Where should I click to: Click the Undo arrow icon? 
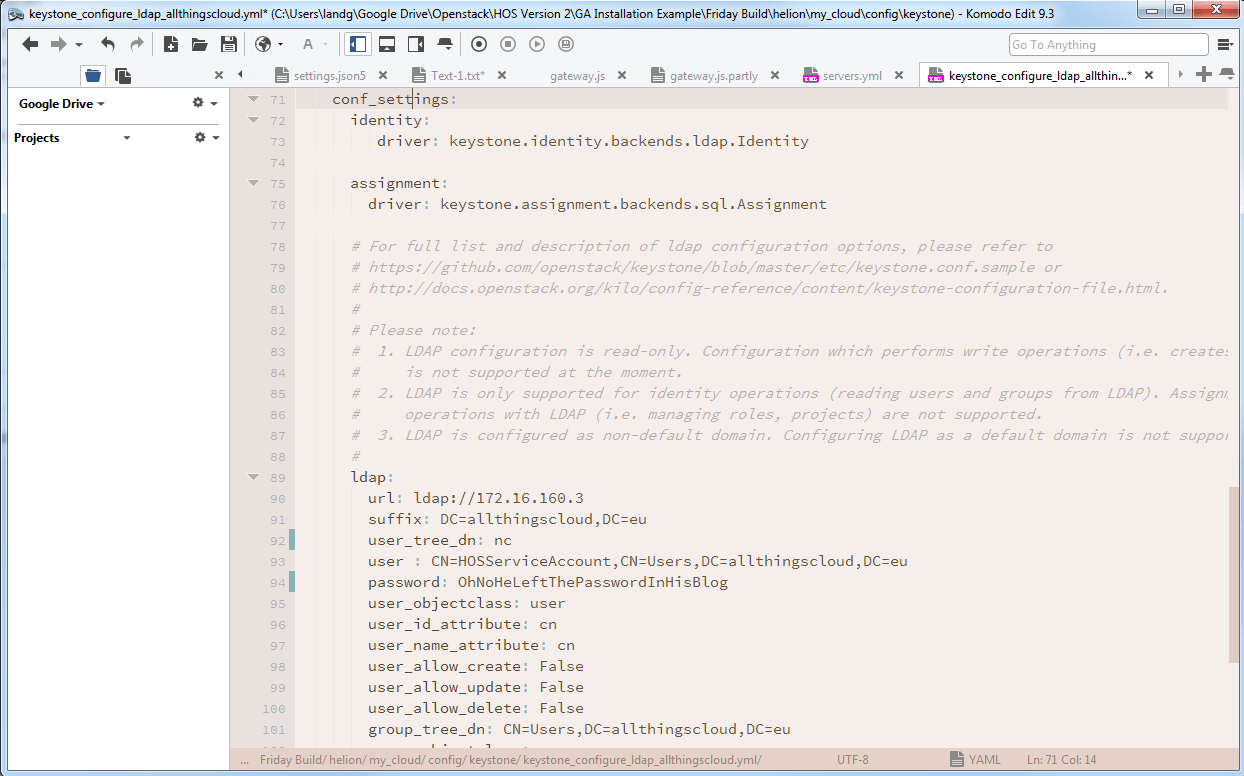click(x=108, y=44)
